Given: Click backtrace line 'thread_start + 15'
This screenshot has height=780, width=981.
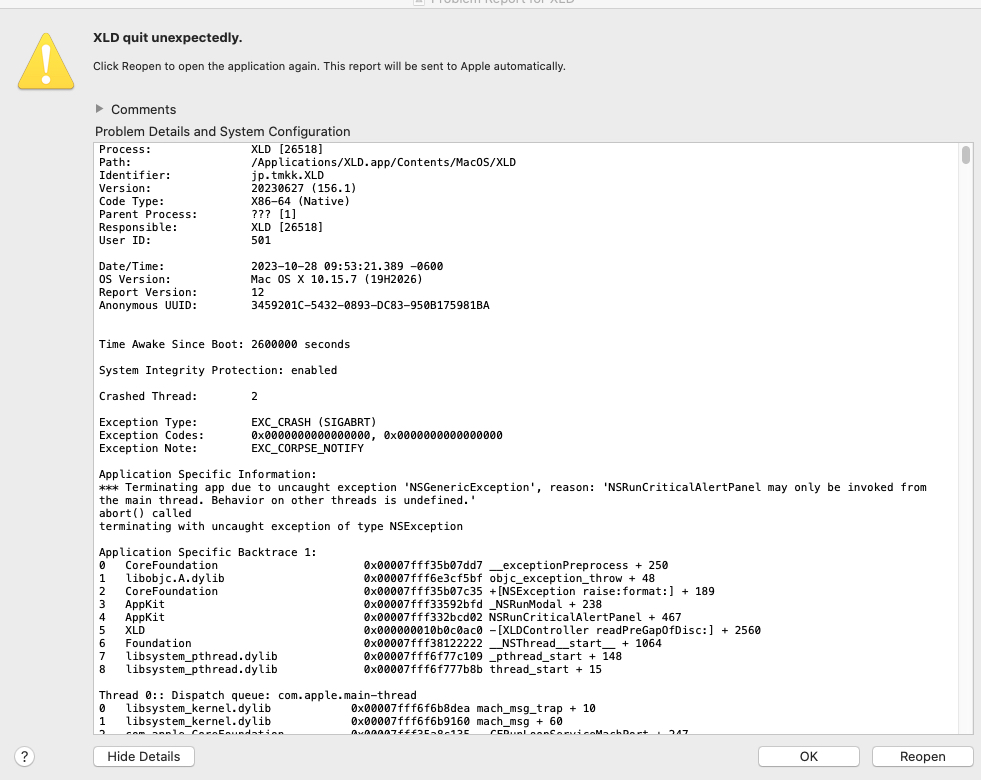Looking at the screenshot, I should click(x=350, y=669).
